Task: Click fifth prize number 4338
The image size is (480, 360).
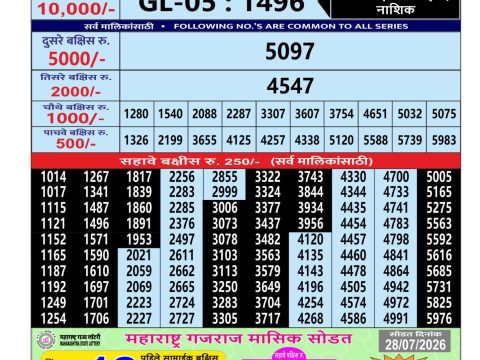Action: pyautogui.click(x=307, y=140)
